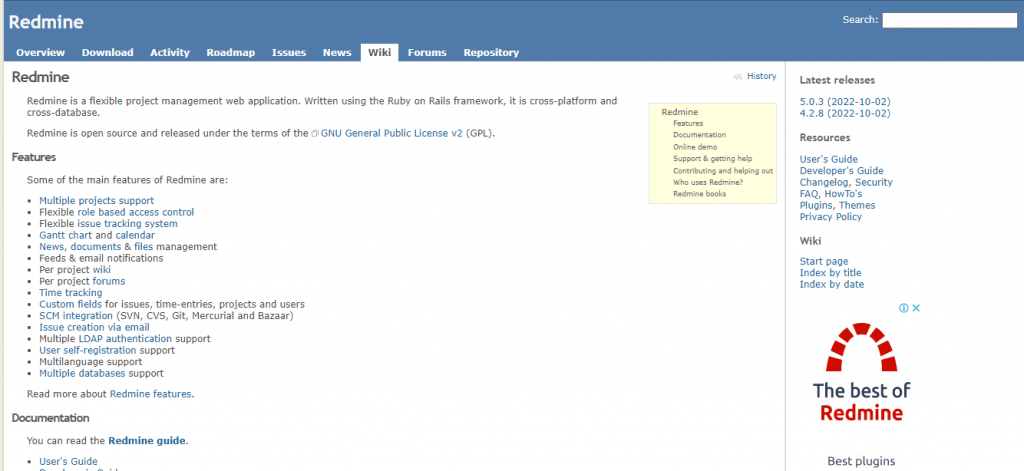1024x471 pixels.
Task: Open the FAQ link
Action: pos(810,194)
